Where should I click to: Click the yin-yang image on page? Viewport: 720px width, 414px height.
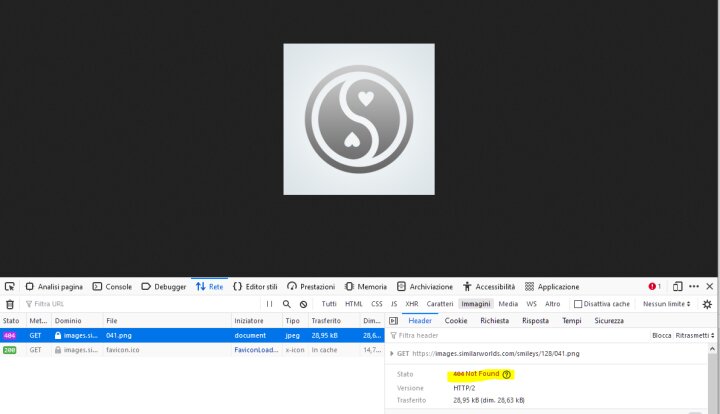pyautogui.click(x=359, y=119)
